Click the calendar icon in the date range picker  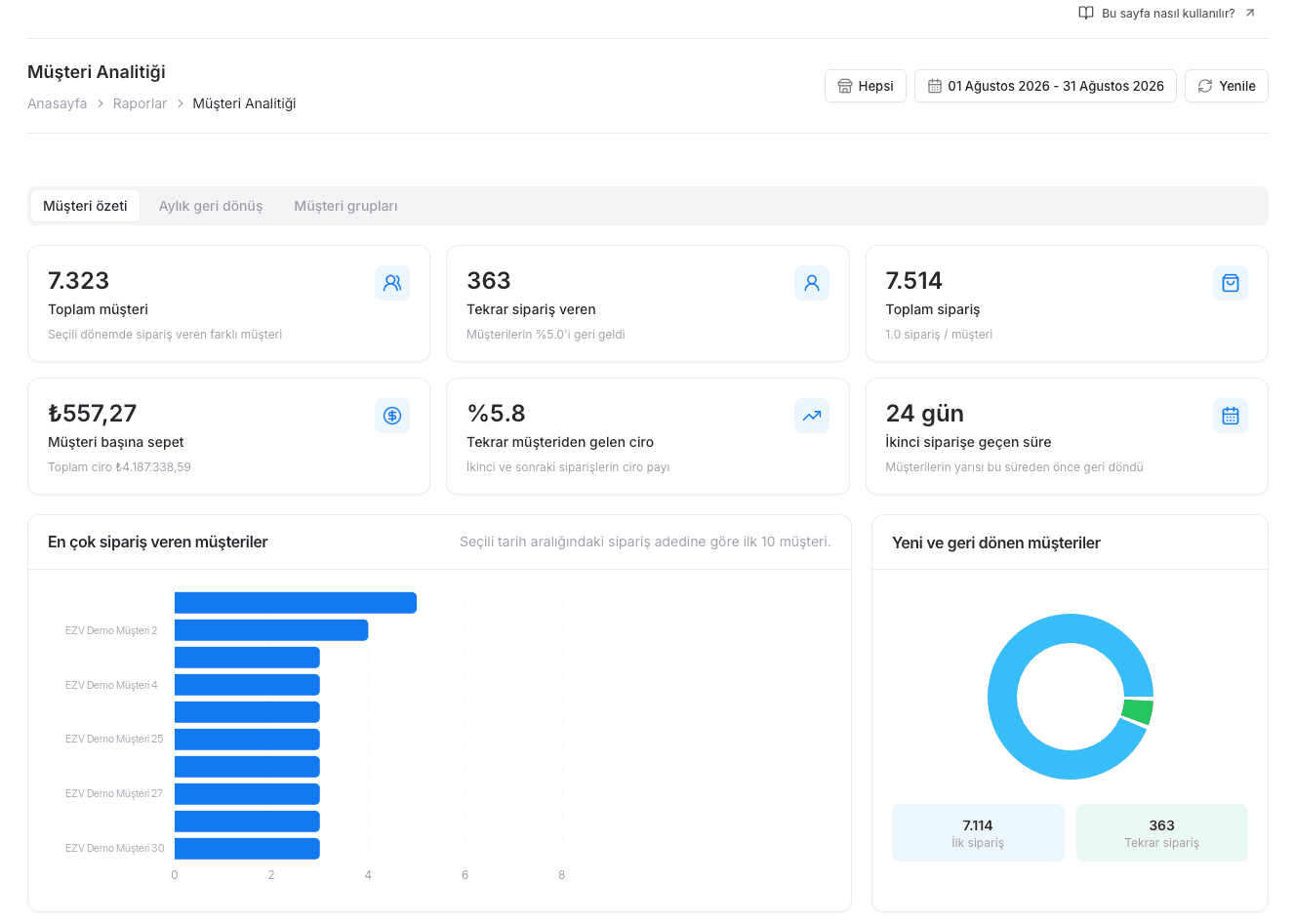[x=935, y=86]
